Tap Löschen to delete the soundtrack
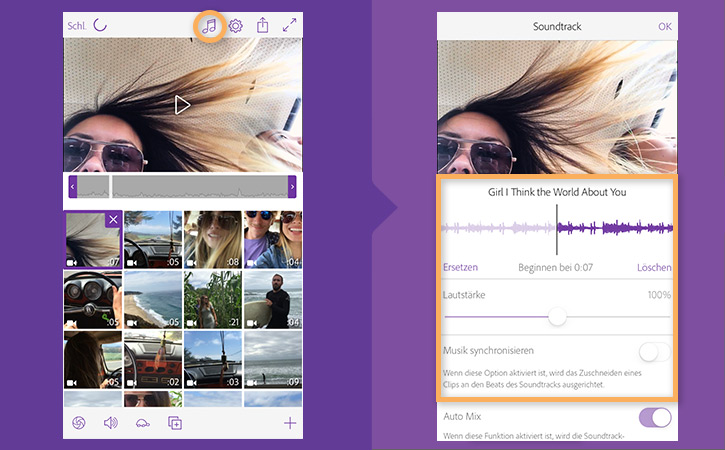 [x=654, y=267]
